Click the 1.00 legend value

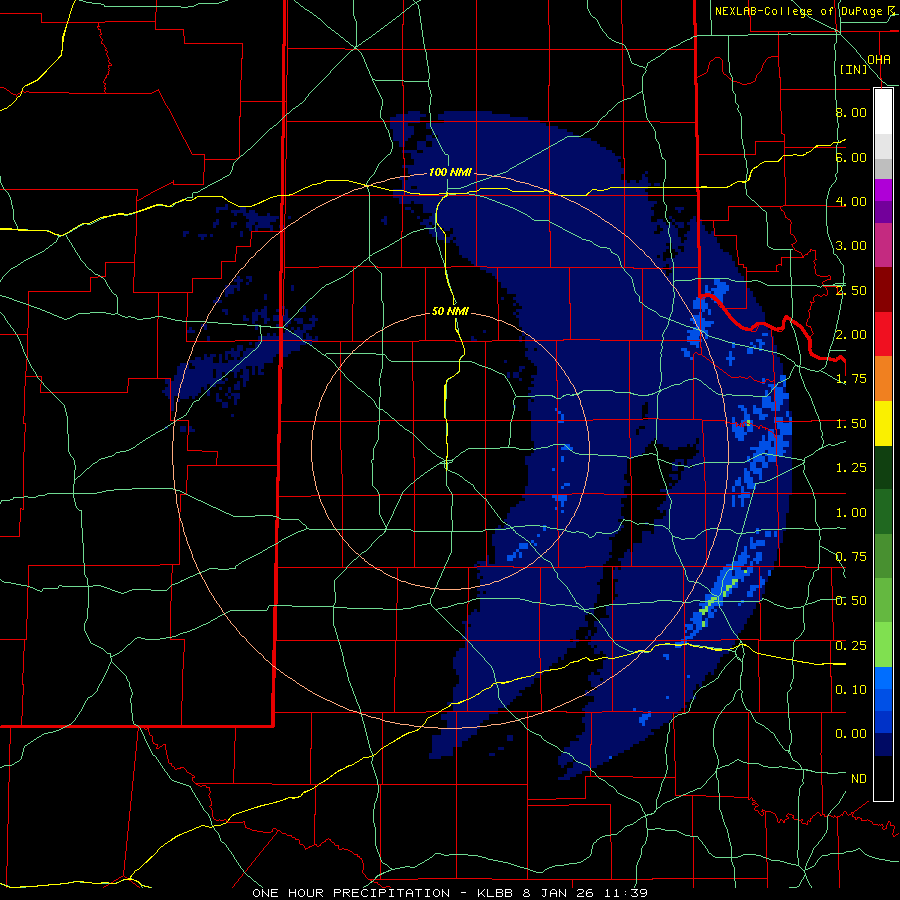click(x=851, y=513)
